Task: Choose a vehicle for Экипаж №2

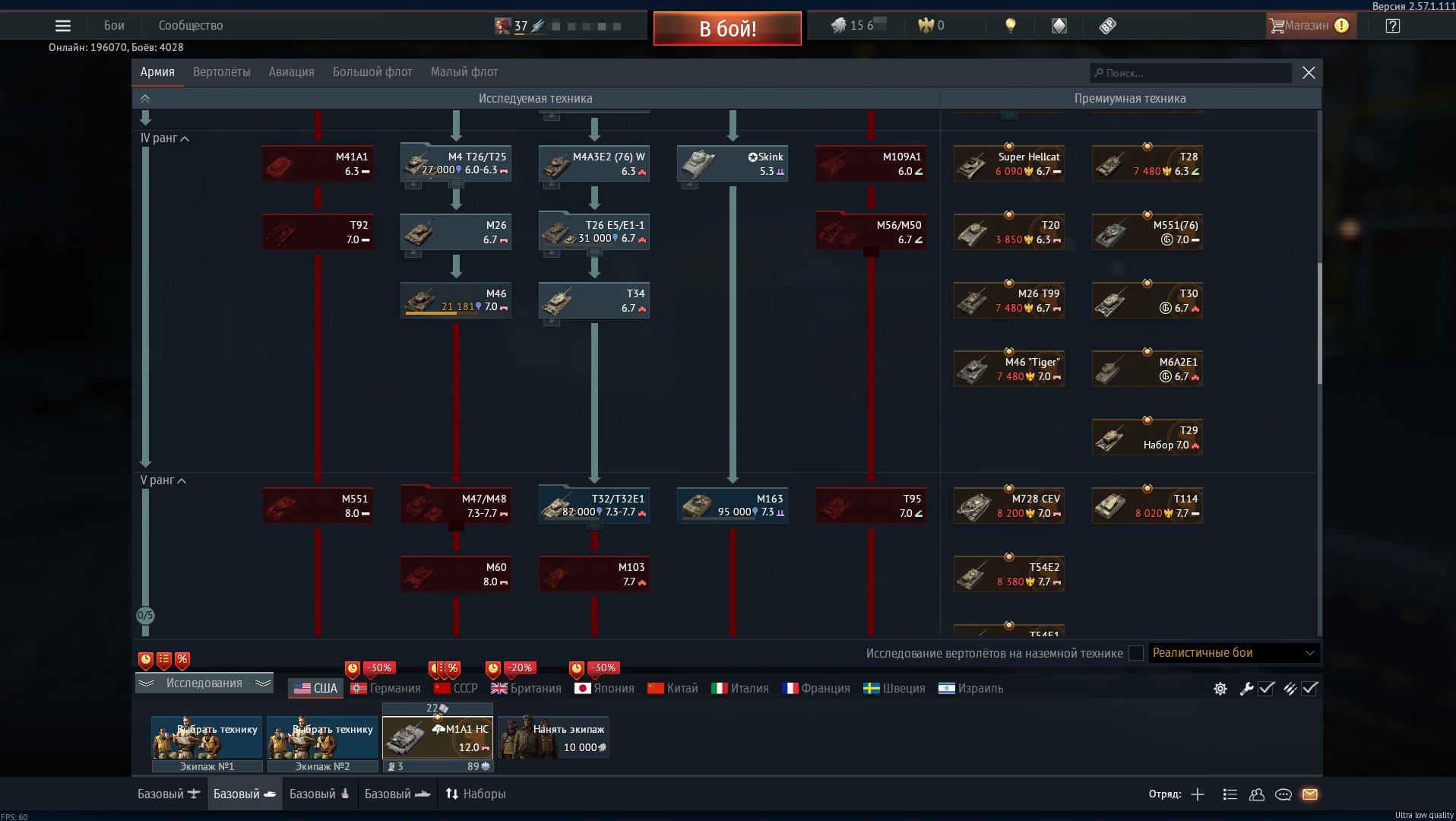Action: 322,737
